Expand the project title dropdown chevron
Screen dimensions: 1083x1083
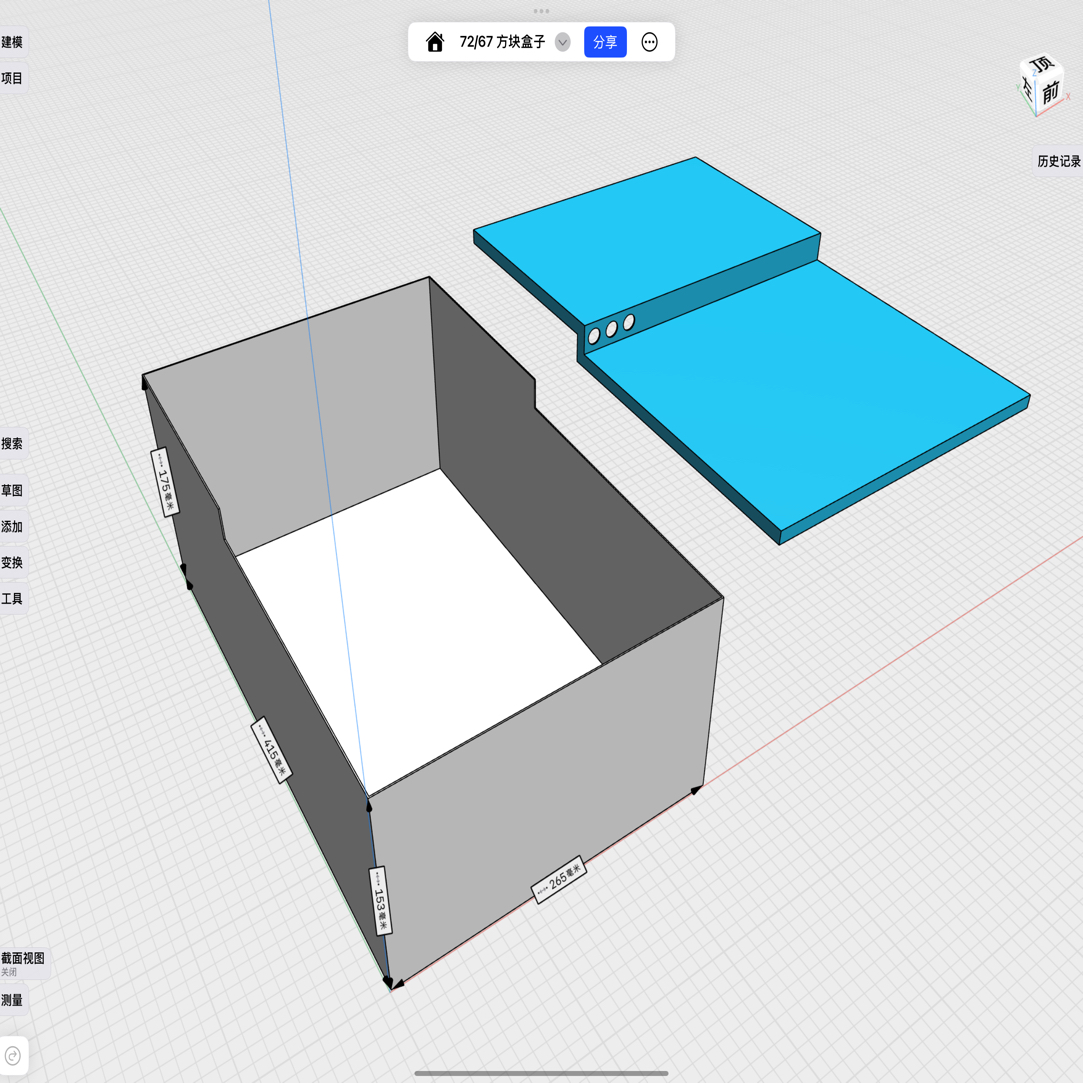click(x=563, y=42)
